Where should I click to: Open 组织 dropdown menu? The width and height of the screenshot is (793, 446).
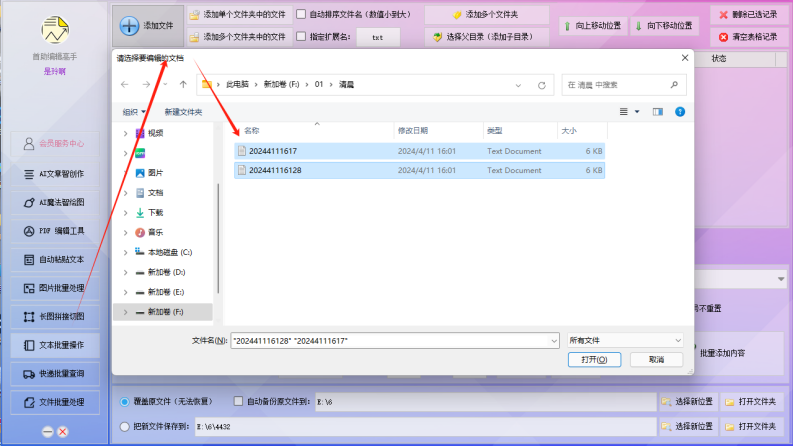(x=134, y=112)
